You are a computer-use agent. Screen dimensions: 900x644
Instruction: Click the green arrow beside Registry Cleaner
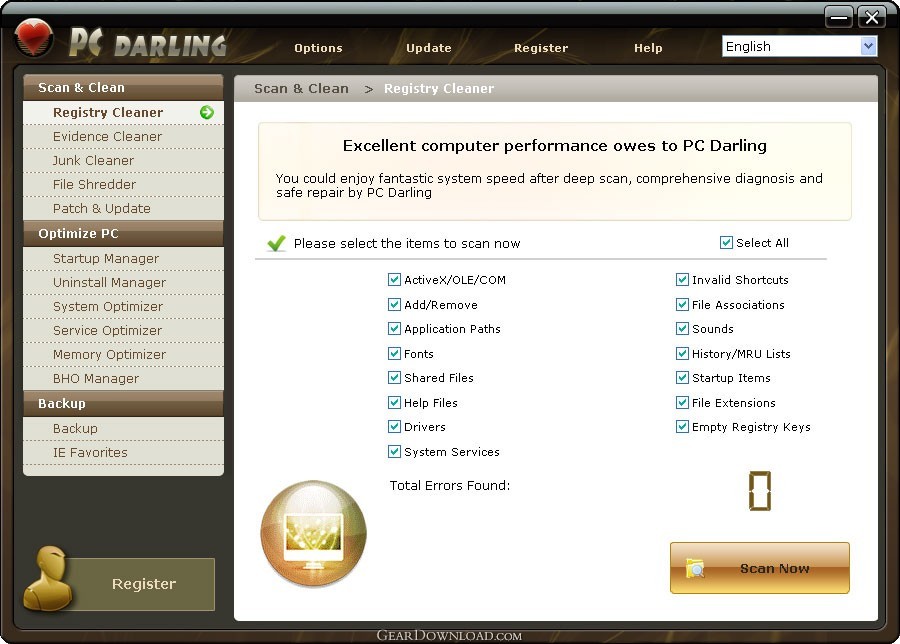tap(207, 112)
